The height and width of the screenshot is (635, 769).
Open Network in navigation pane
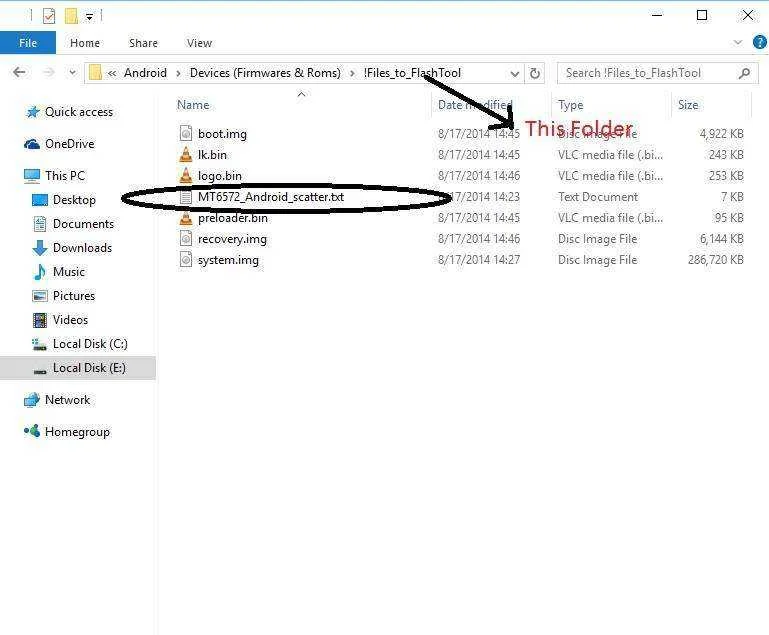(67, 400)
